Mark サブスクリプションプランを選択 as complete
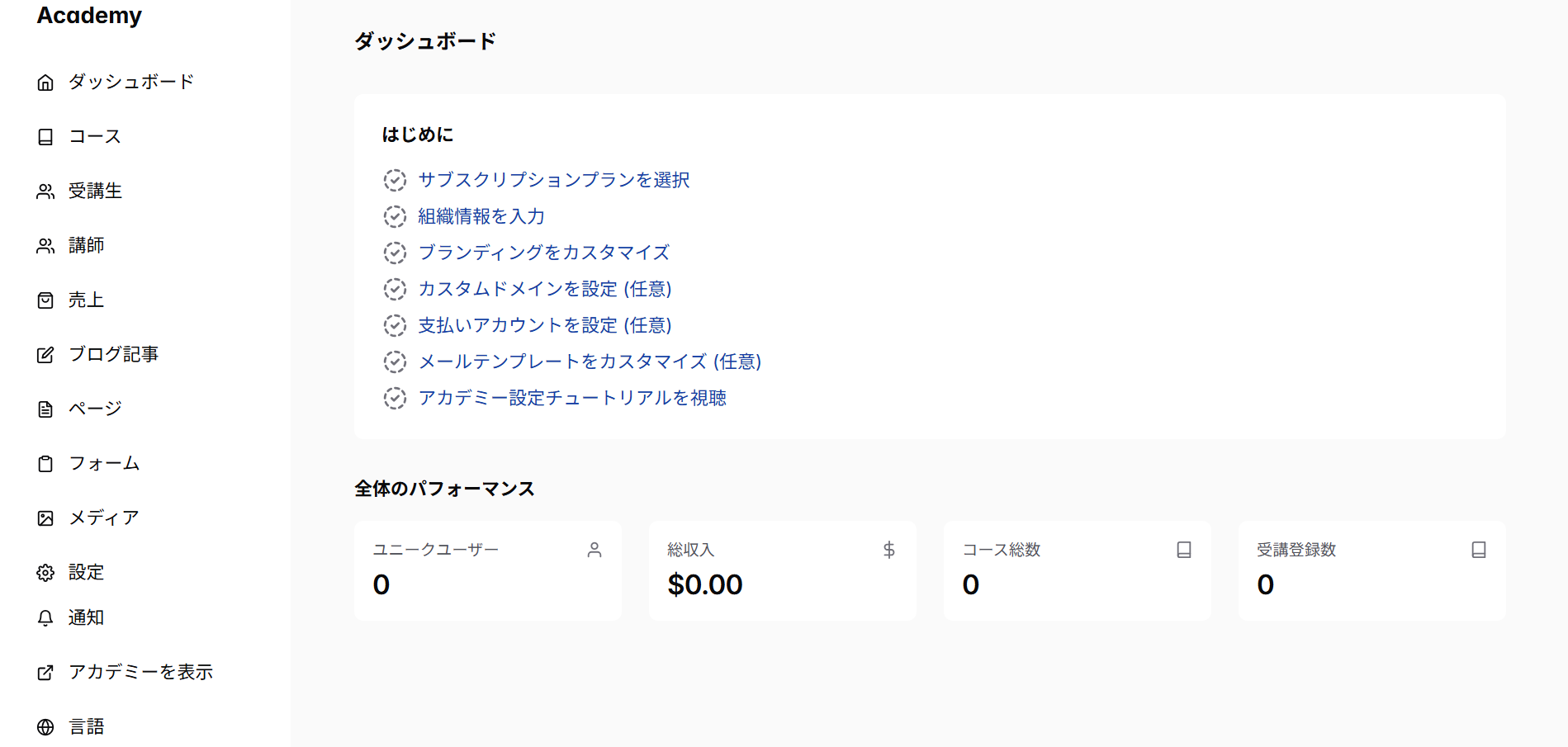Image resolution: width=1568 pixels, height=747 pixels. tap(395, 180)
